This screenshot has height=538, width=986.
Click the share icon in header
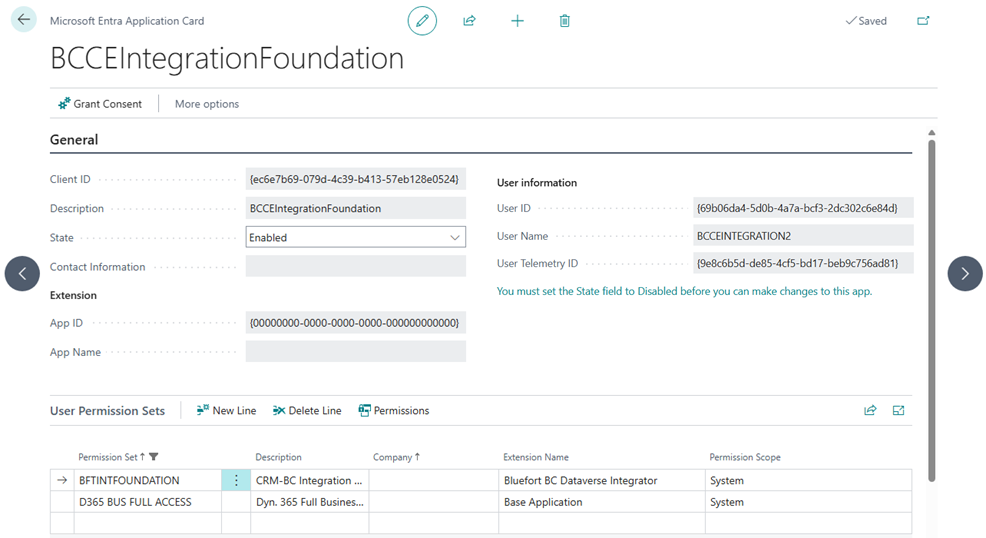pyautogui.click(x=469, y=20)
